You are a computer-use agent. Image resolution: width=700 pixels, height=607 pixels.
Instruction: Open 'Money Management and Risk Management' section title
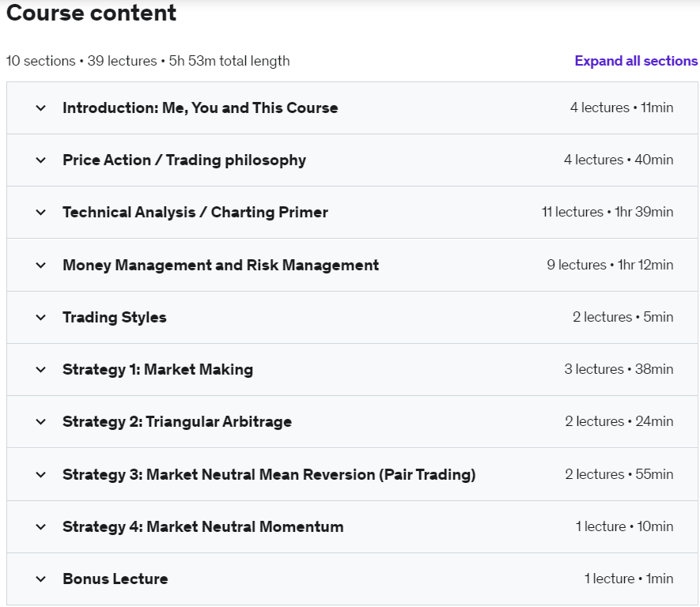pos(220,265)
